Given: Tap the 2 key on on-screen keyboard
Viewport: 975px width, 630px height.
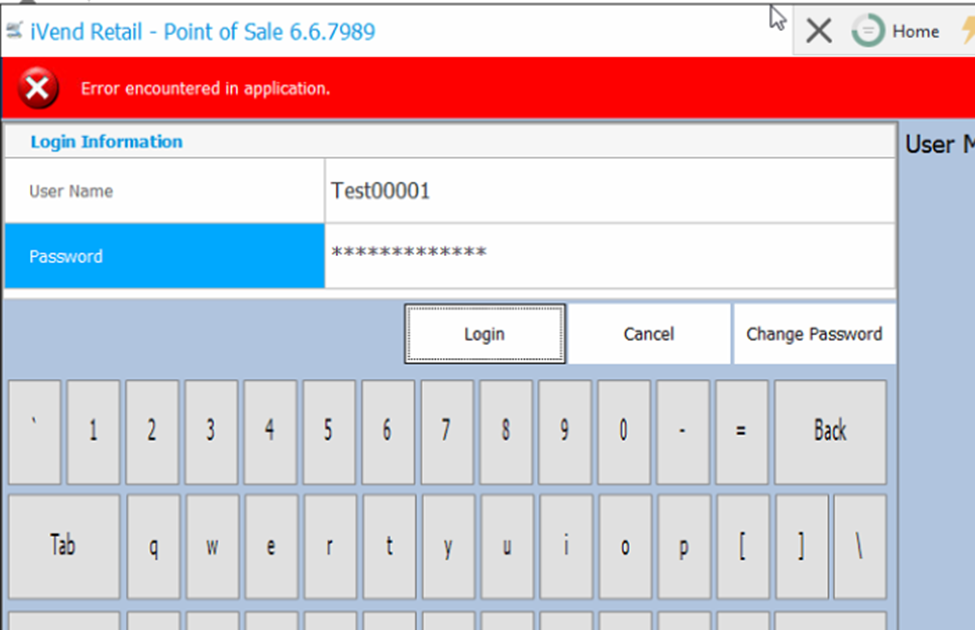Looking at the screenshot, I should (152, 432).
